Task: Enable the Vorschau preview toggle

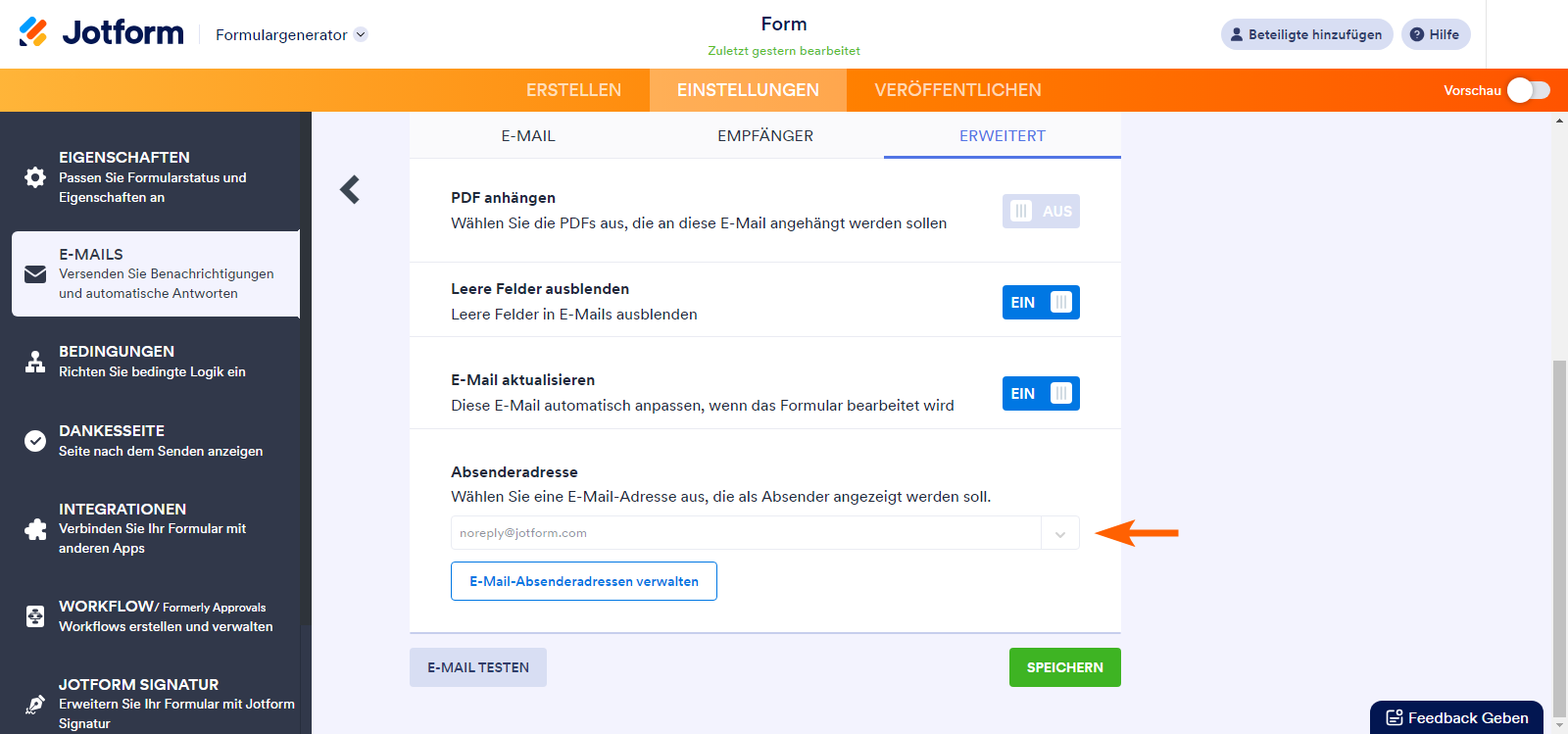Action: 1528,90
